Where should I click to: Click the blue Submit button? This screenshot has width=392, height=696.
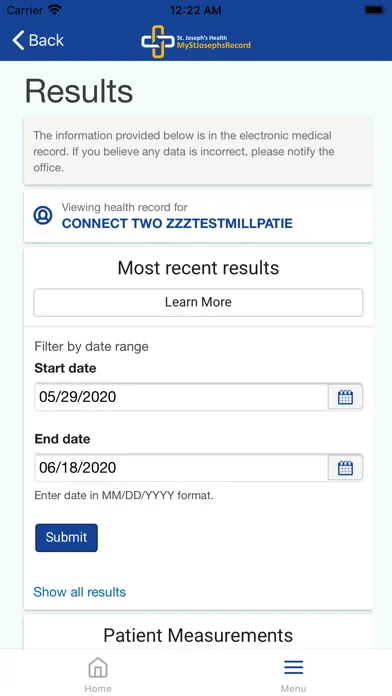pos(66,538)
